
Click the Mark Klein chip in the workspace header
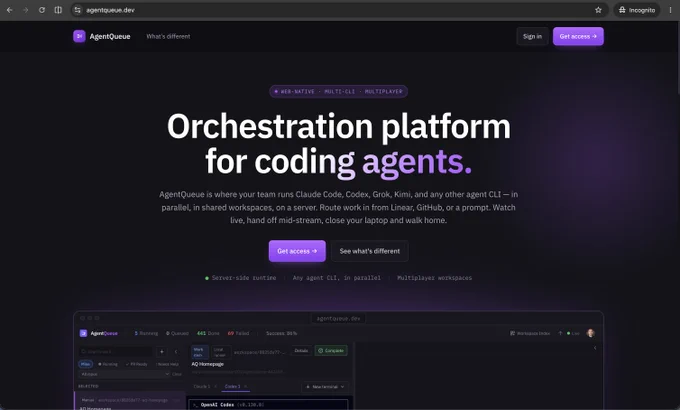(200, 352)
